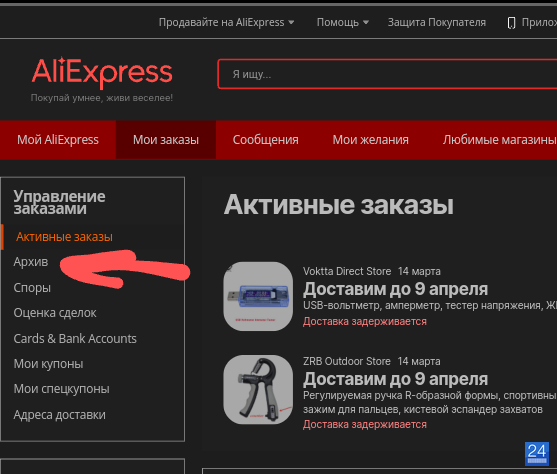557x474 pixels.
Task: Open the Споры sidebar item
Action: [32, 287]
